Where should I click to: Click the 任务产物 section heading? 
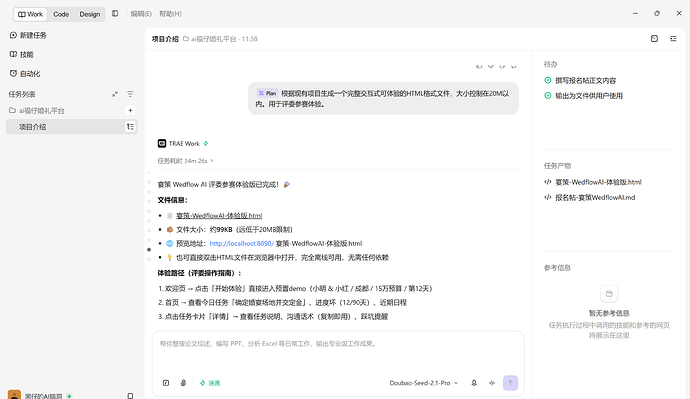[x=558, y=166]
